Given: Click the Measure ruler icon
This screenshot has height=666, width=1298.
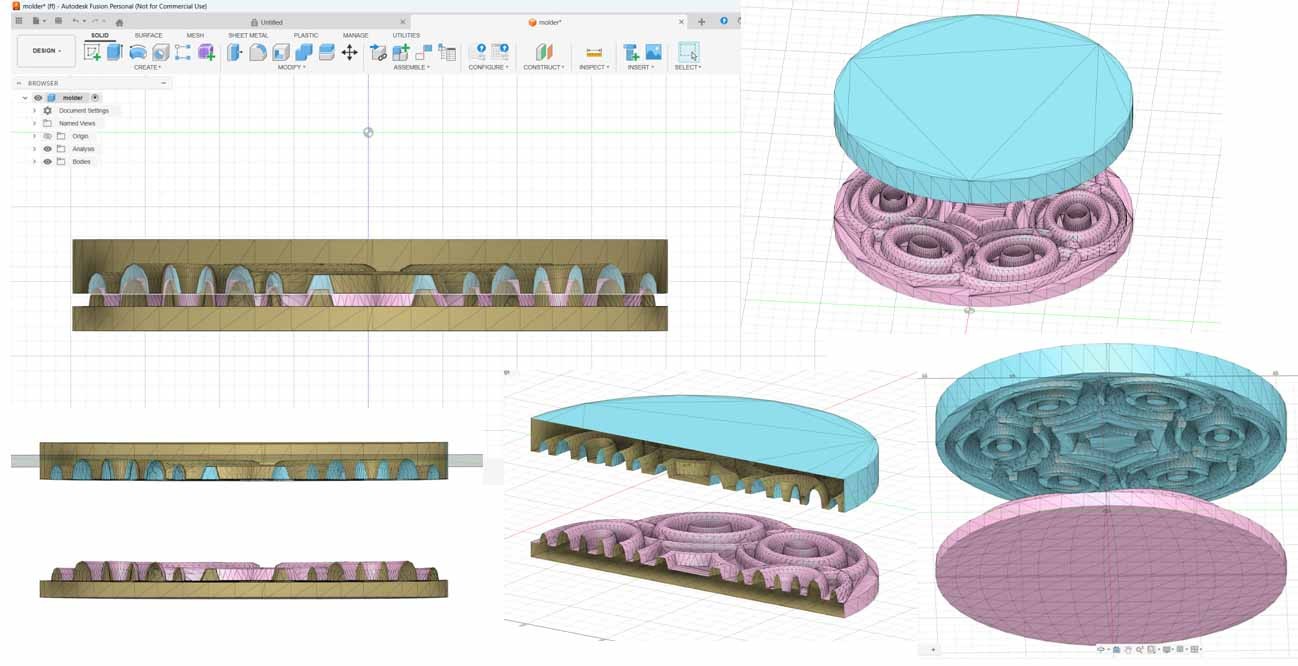Looking at the screenshot, I should click(x=594, y=52).
